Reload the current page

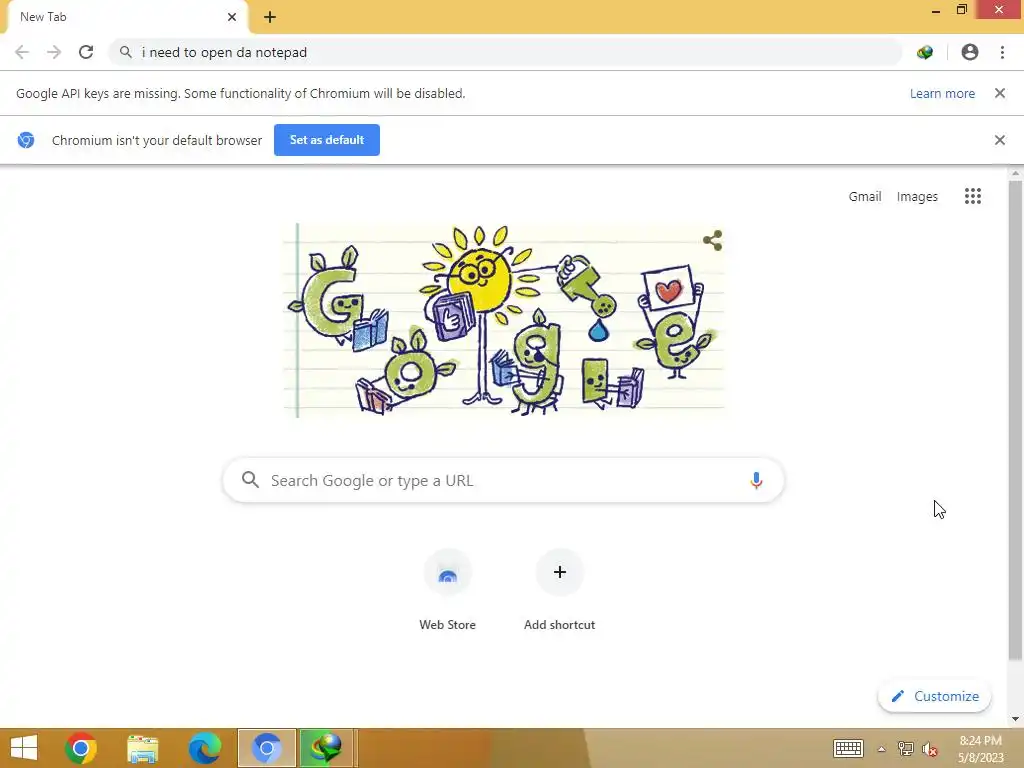pos(86,52)
